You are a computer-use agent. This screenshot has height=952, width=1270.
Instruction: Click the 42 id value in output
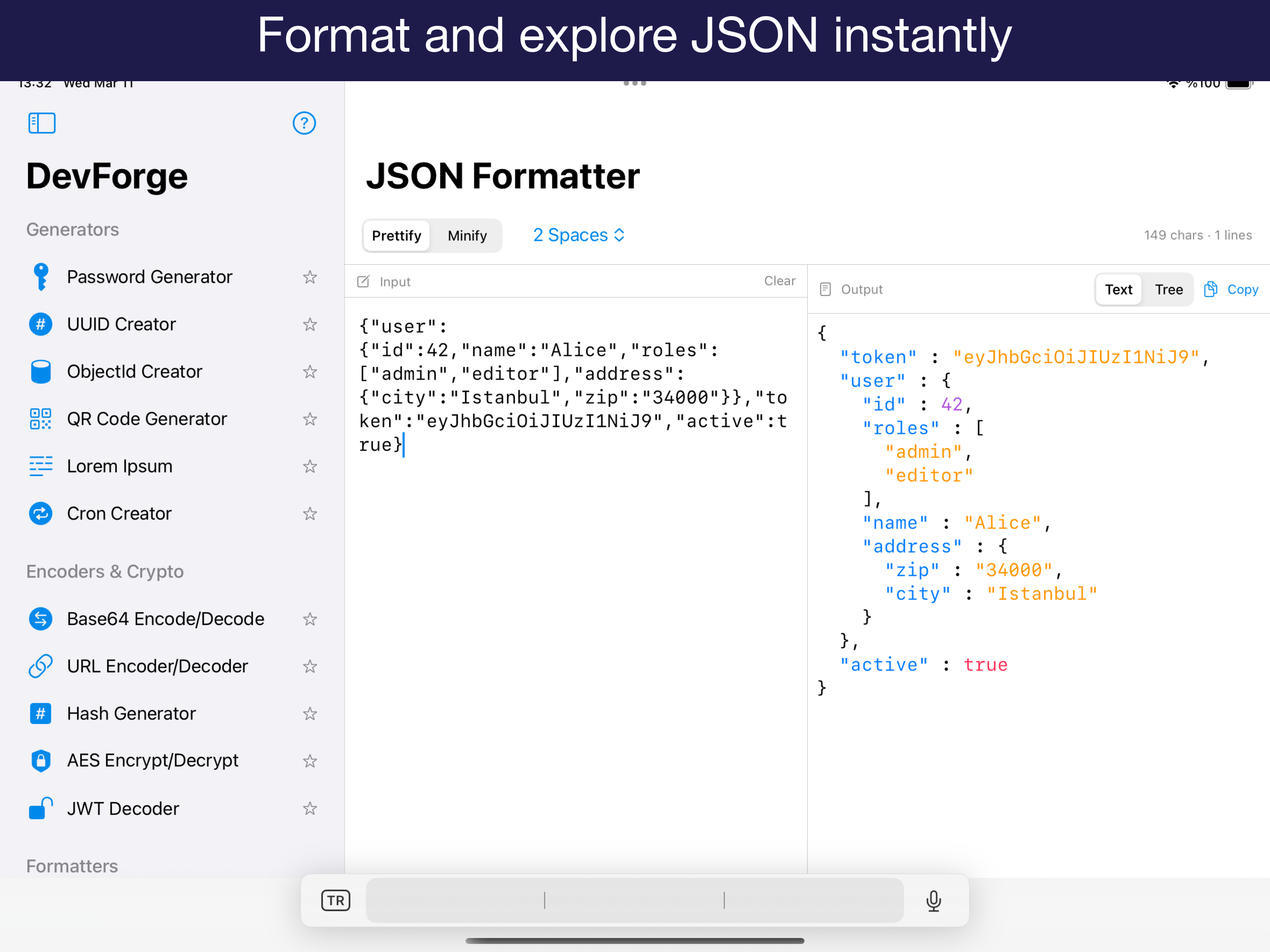pos(952,405)
